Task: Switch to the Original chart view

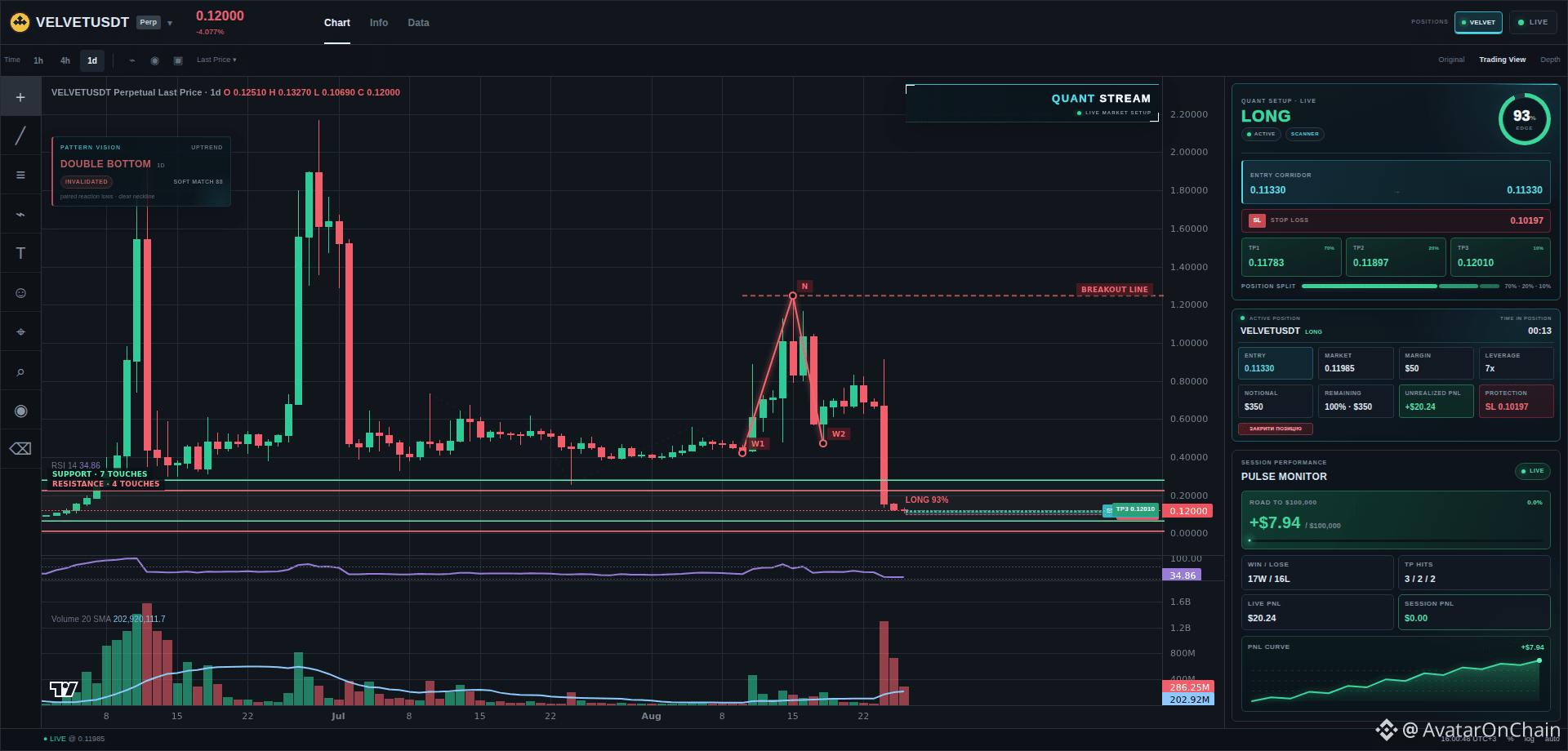Action: pos(1451,60)
